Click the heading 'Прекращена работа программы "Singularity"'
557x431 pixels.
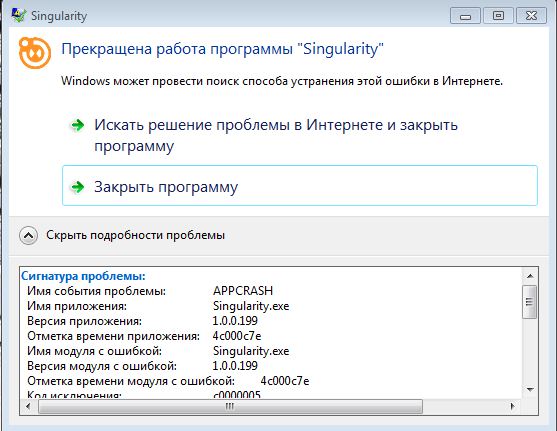click(x=222, y=49)
